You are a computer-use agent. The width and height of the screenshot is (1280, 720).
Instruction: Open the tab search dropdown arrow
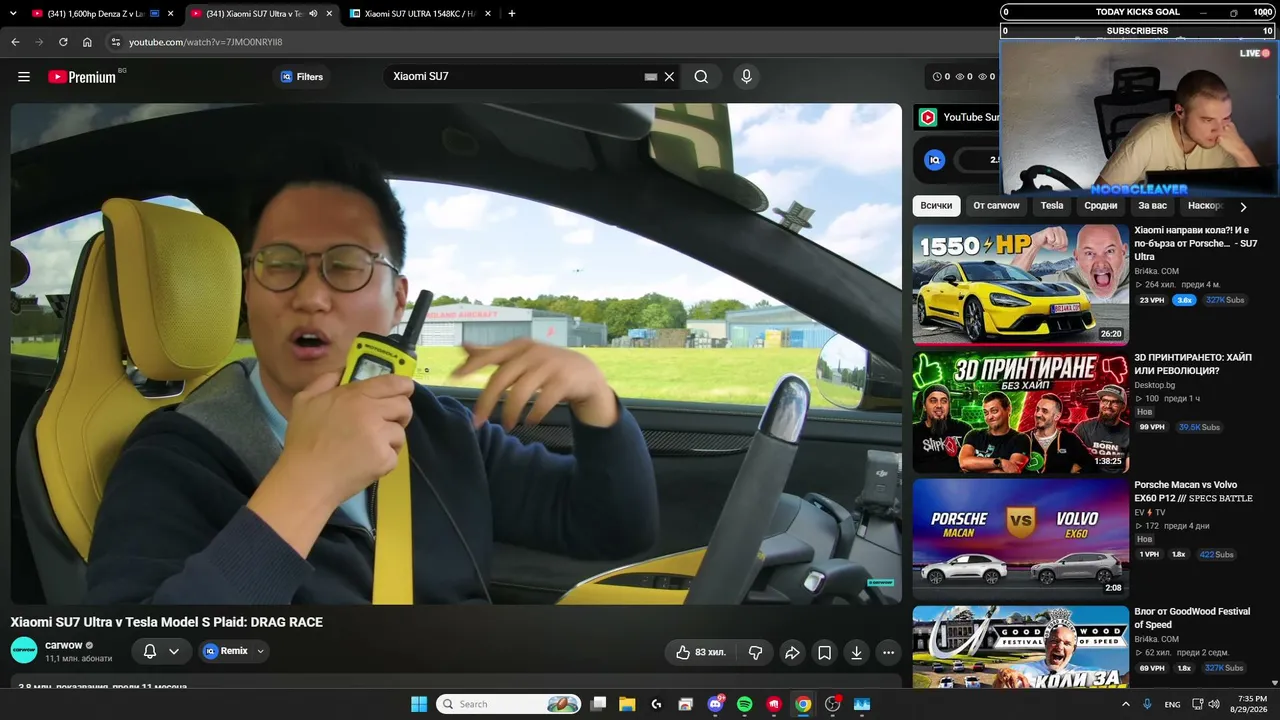pos(13,14)
